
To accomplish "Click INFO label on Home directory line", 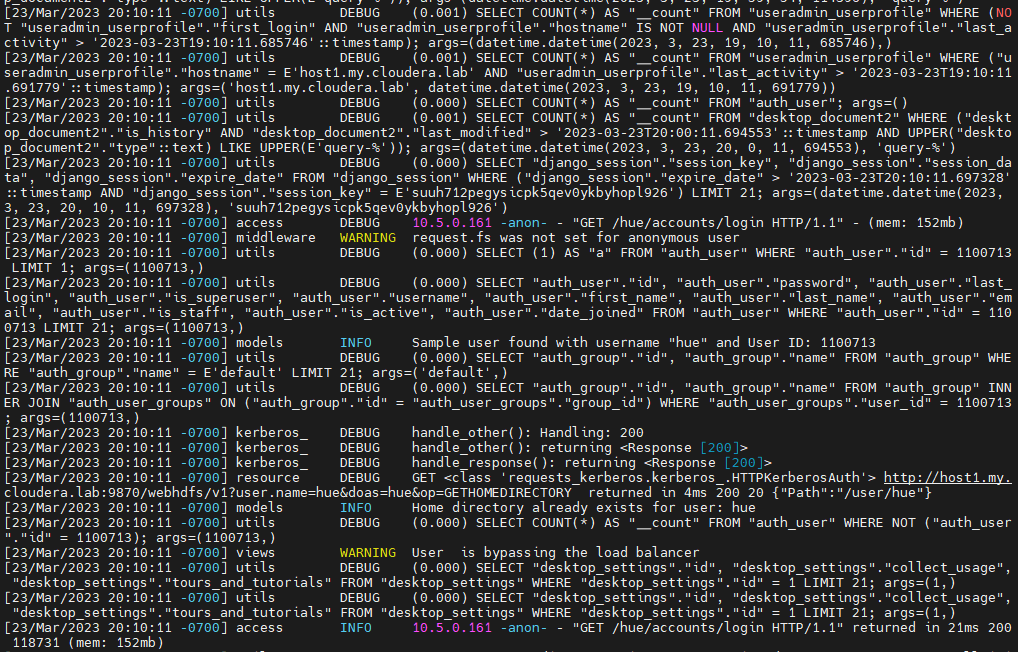I will 356,507.
